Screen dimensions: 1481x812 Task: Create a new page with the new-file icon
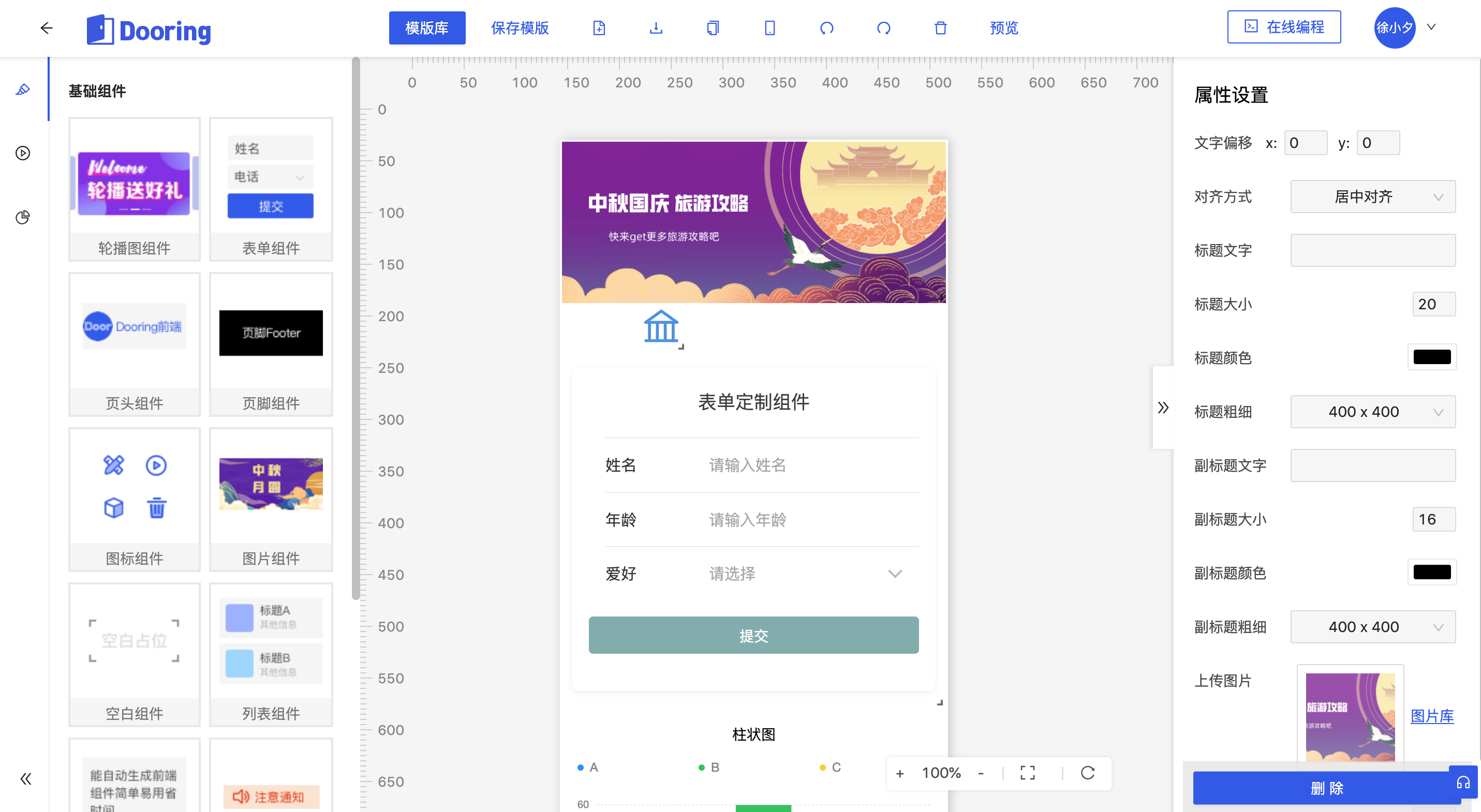(599, 27)
